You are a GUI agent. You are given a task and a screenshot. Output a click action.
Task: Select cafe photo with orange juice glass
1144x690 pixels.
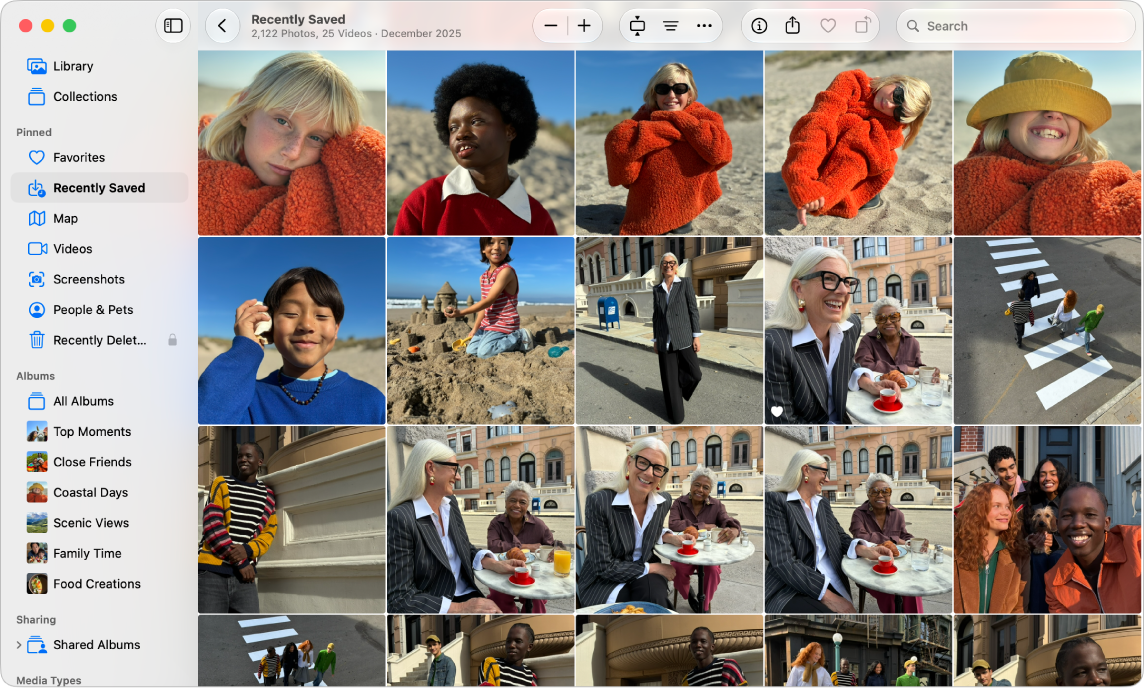coord(480,521)
